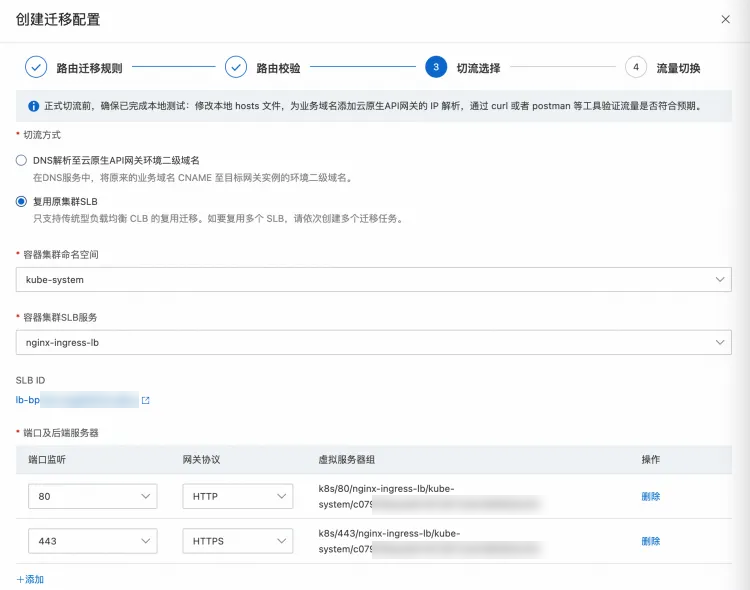
Task: Go to the 路由校验 step label
Action: 278,68
